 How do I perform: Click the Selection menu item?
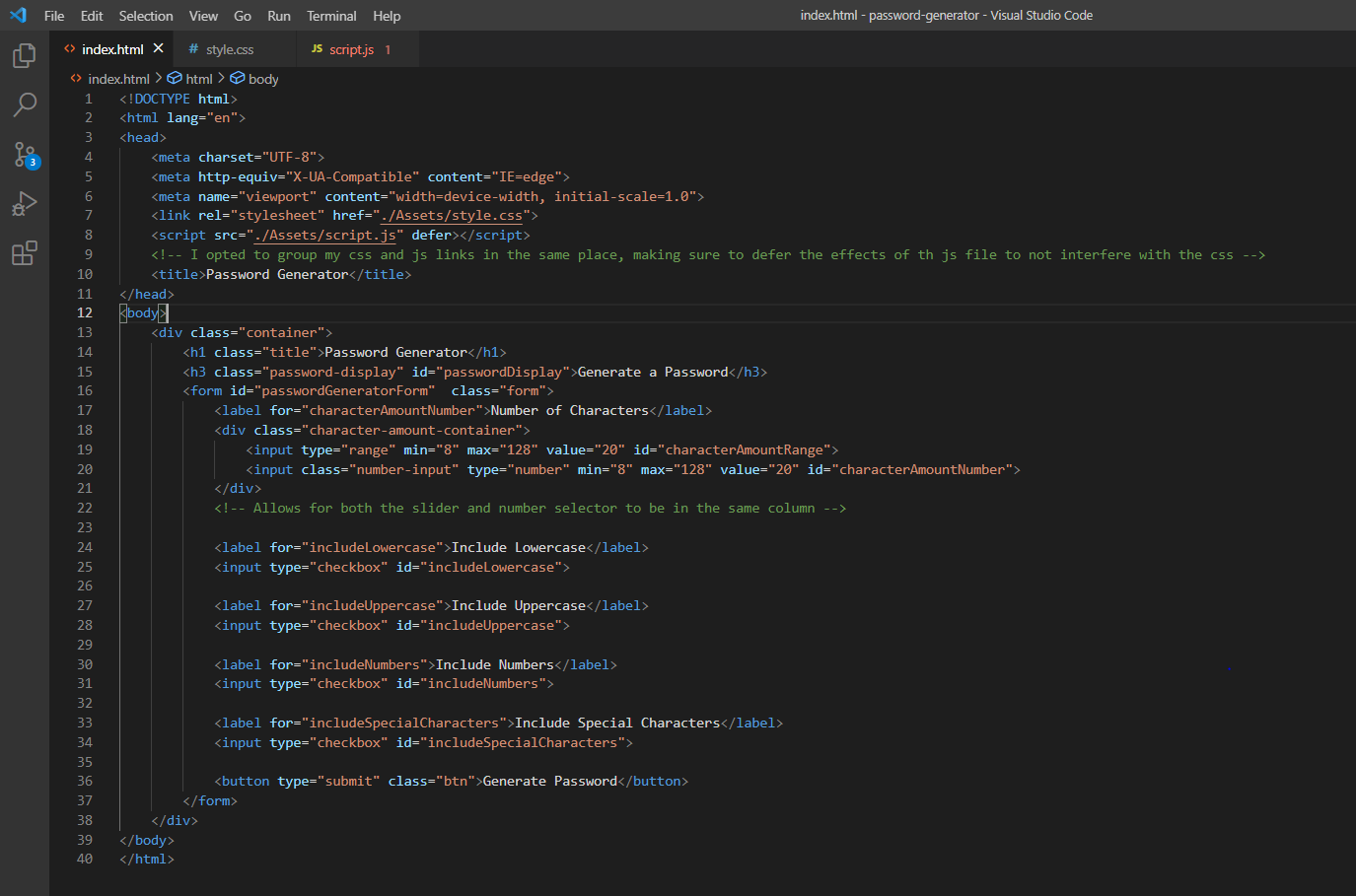point(145,15)
